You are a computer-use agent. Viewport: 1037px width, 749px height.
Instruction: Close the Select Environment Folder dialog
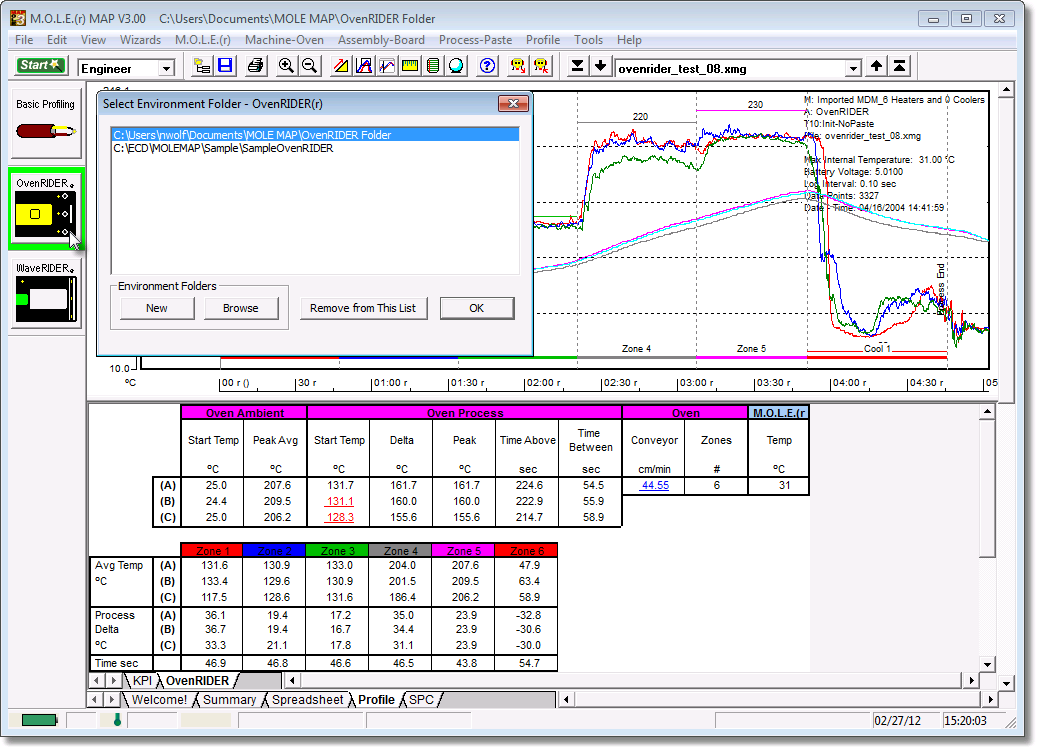click(513, 103)
